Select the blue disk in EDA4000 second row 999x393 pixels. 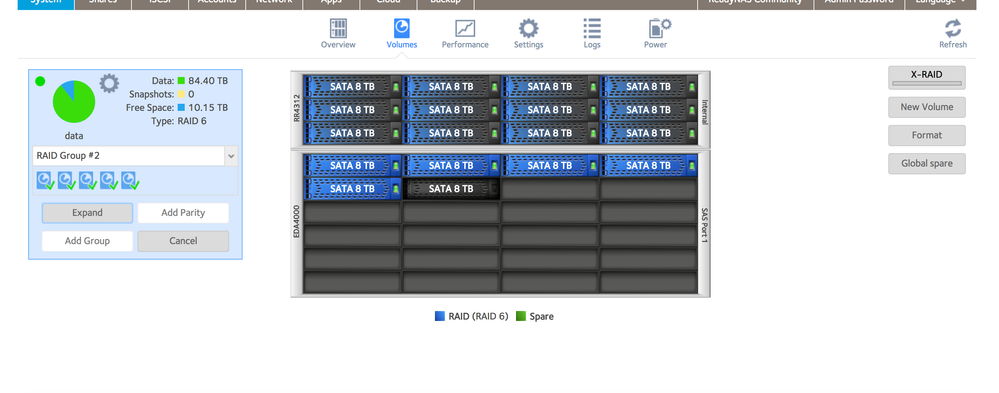352,189
